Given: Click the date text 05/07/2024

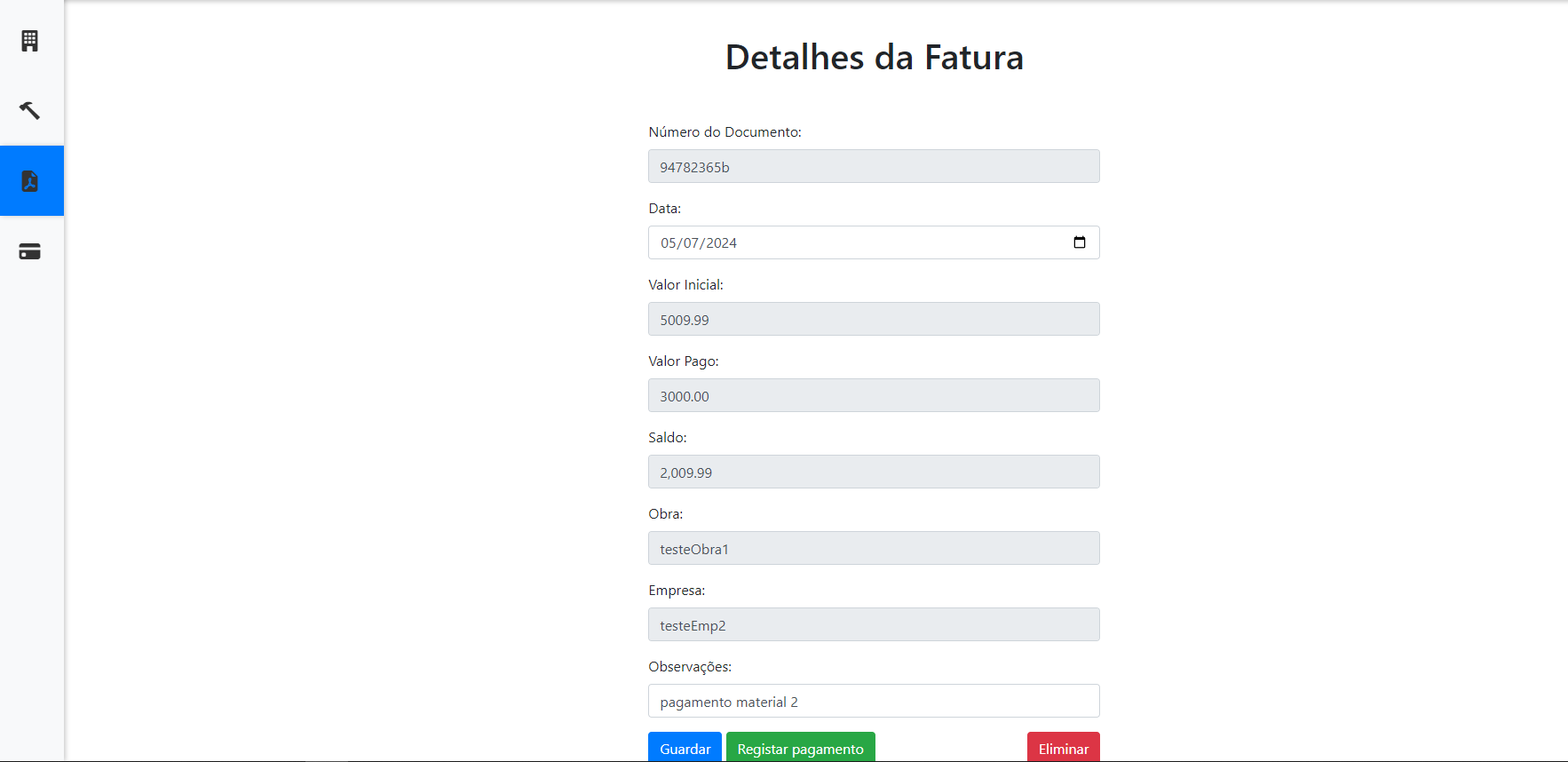Looking at the screenshot, I should tap(699, 243).
